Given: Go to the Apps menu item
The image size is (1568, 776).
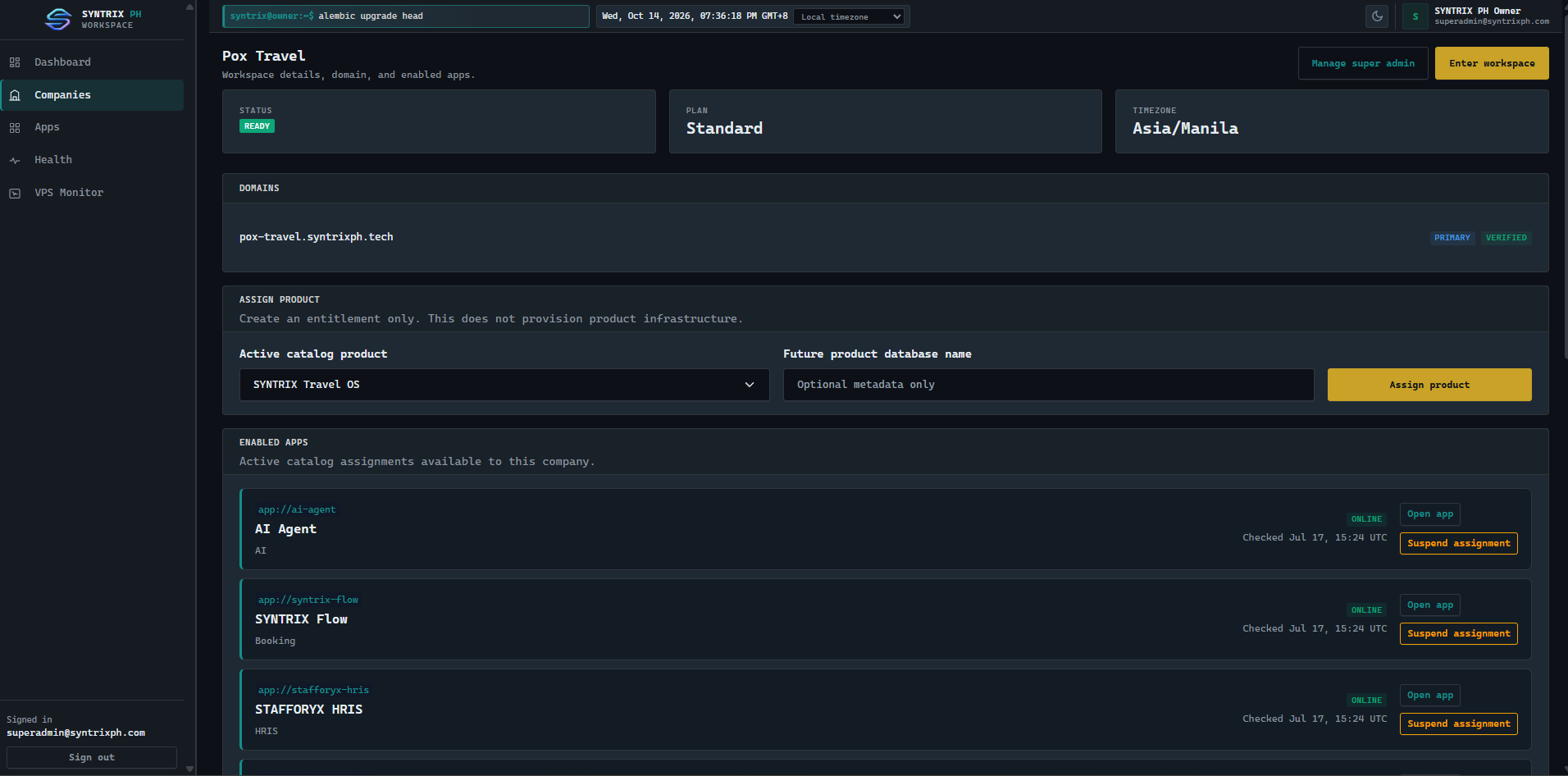Looking at the screenshot, I should coord(92,127).
